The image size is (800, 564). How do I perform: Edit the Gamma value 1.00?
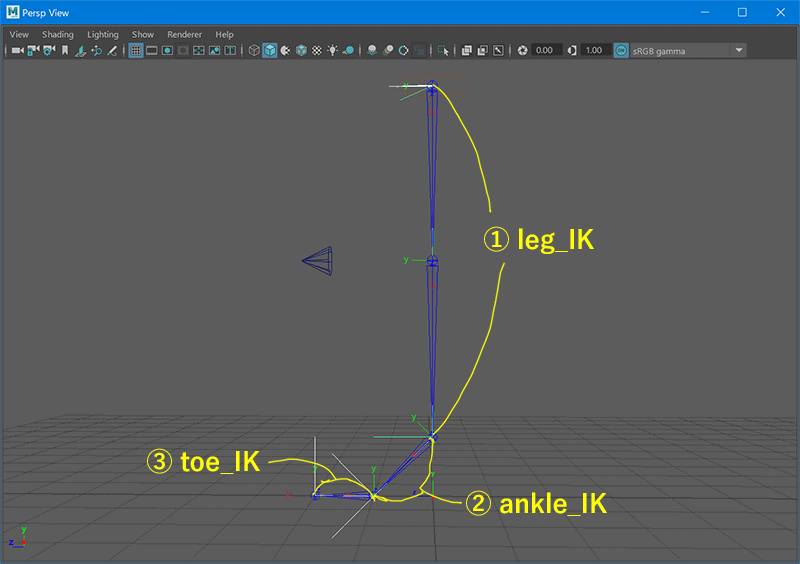point(594,51)
